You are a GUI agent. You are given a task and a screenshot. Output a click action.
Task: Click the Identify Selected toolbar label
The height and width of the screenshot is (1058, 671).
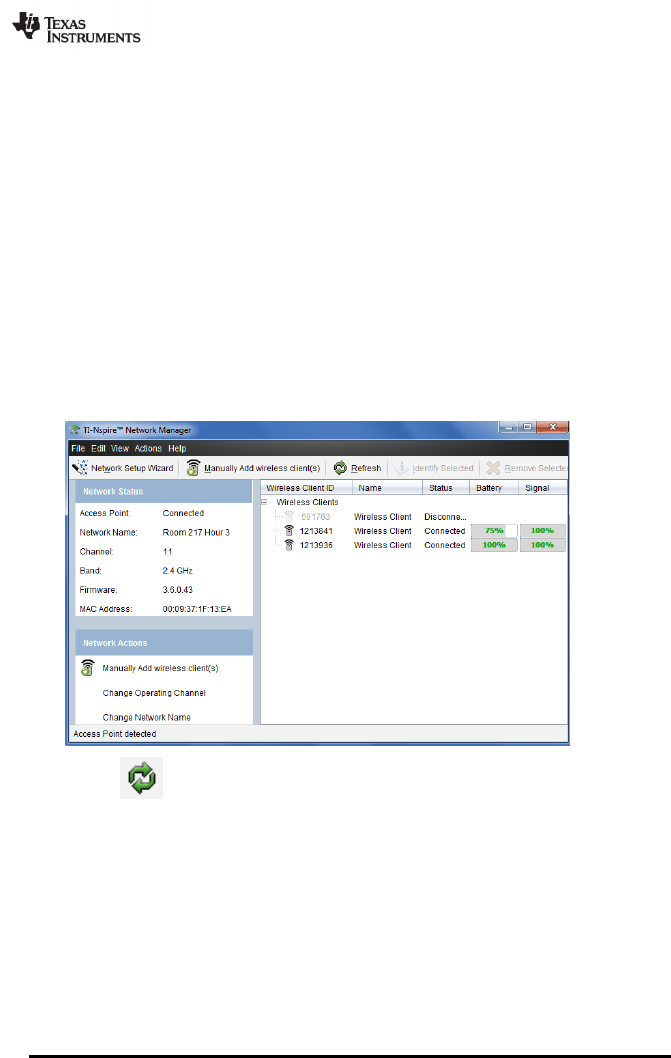[443, 468]
